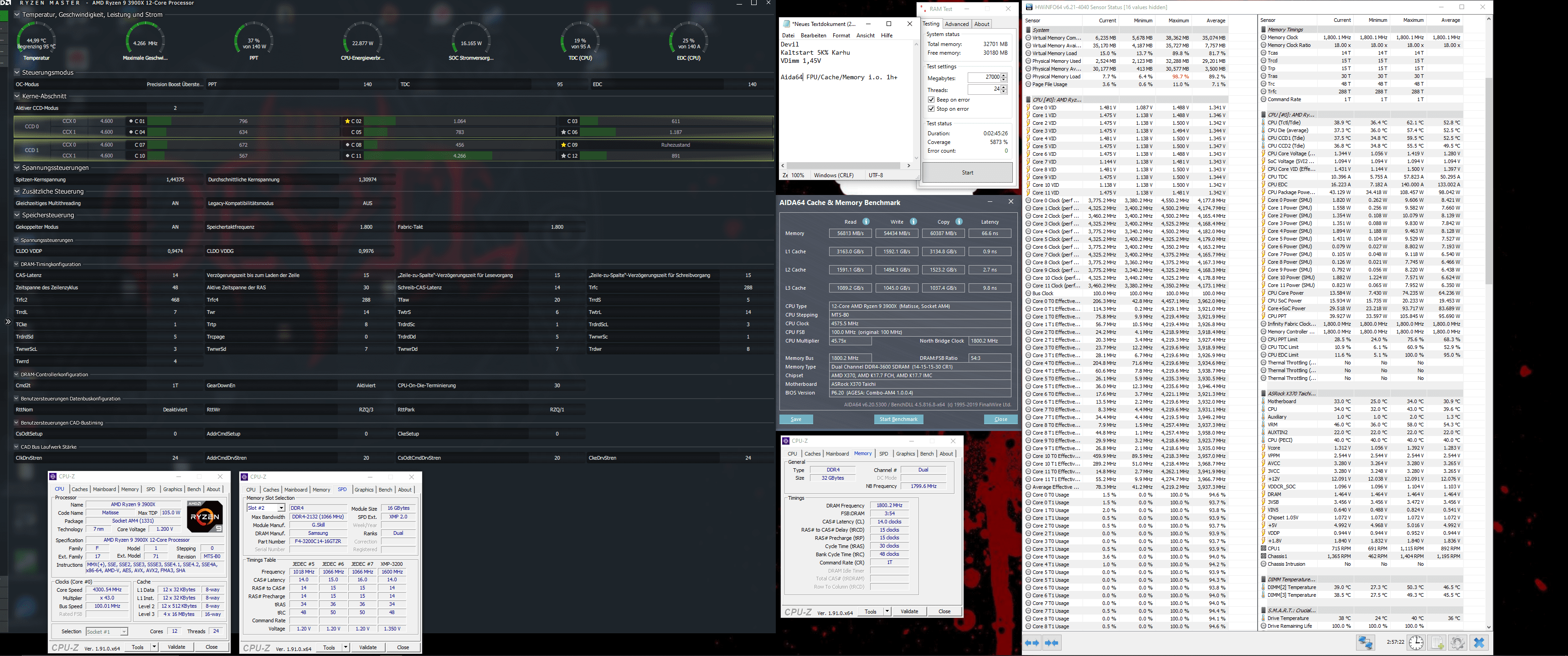Open HWiNFO settings gear icon

[1458, 643]
